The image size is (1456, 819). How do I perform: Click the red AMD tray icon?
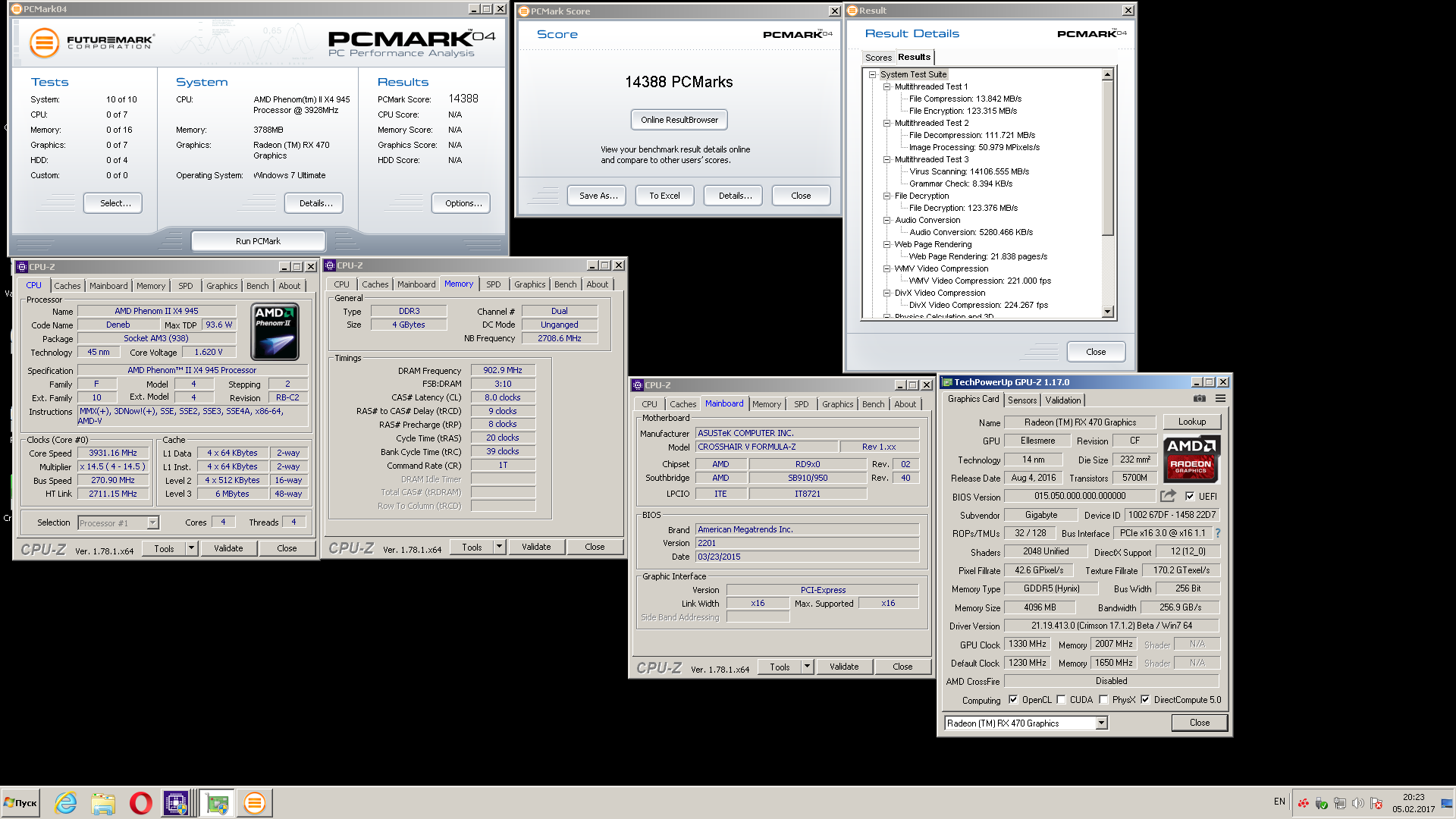point(1303,803)
